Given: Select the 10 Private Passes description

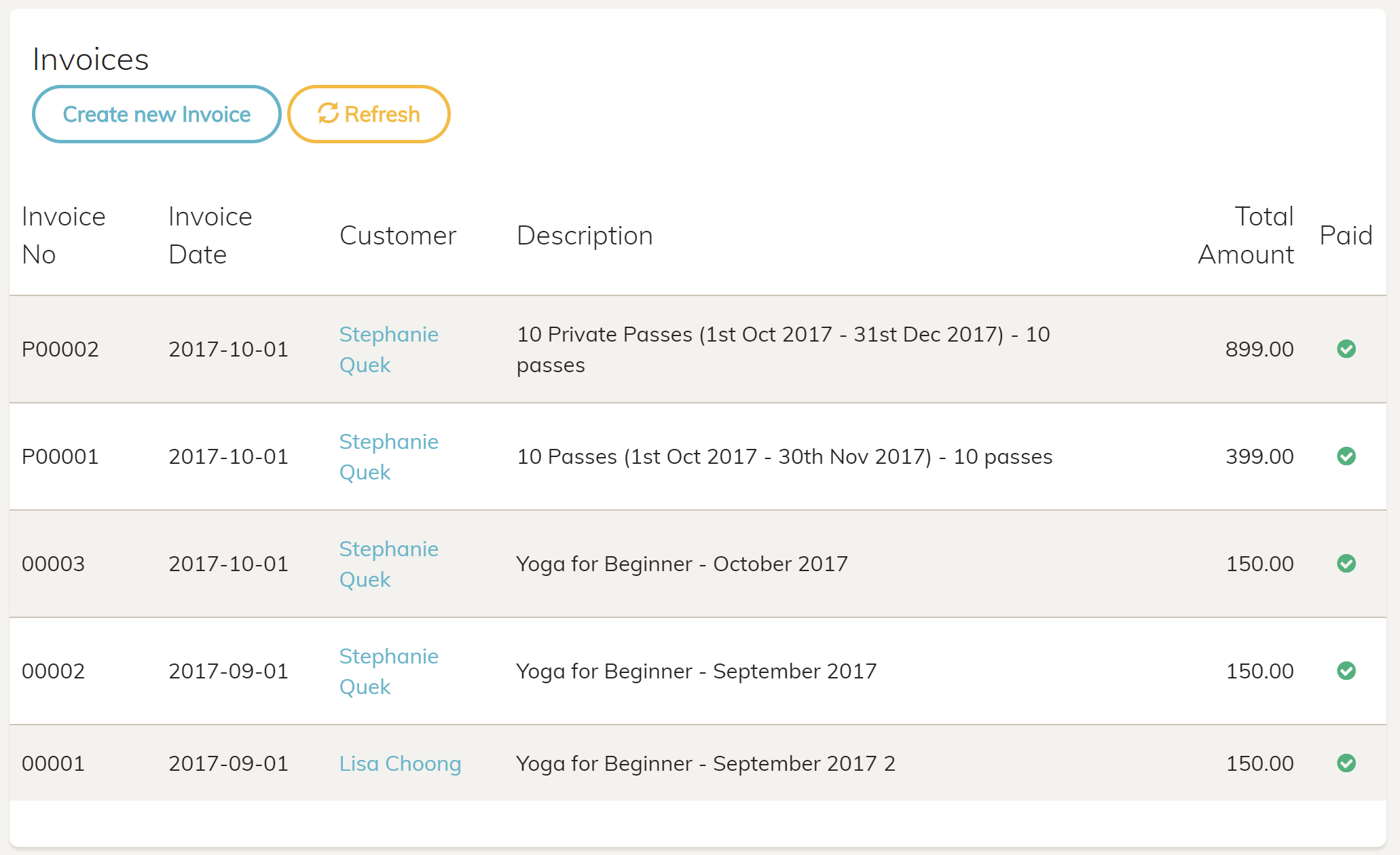Looking at the screenshot, I should [x=783, y=349].
